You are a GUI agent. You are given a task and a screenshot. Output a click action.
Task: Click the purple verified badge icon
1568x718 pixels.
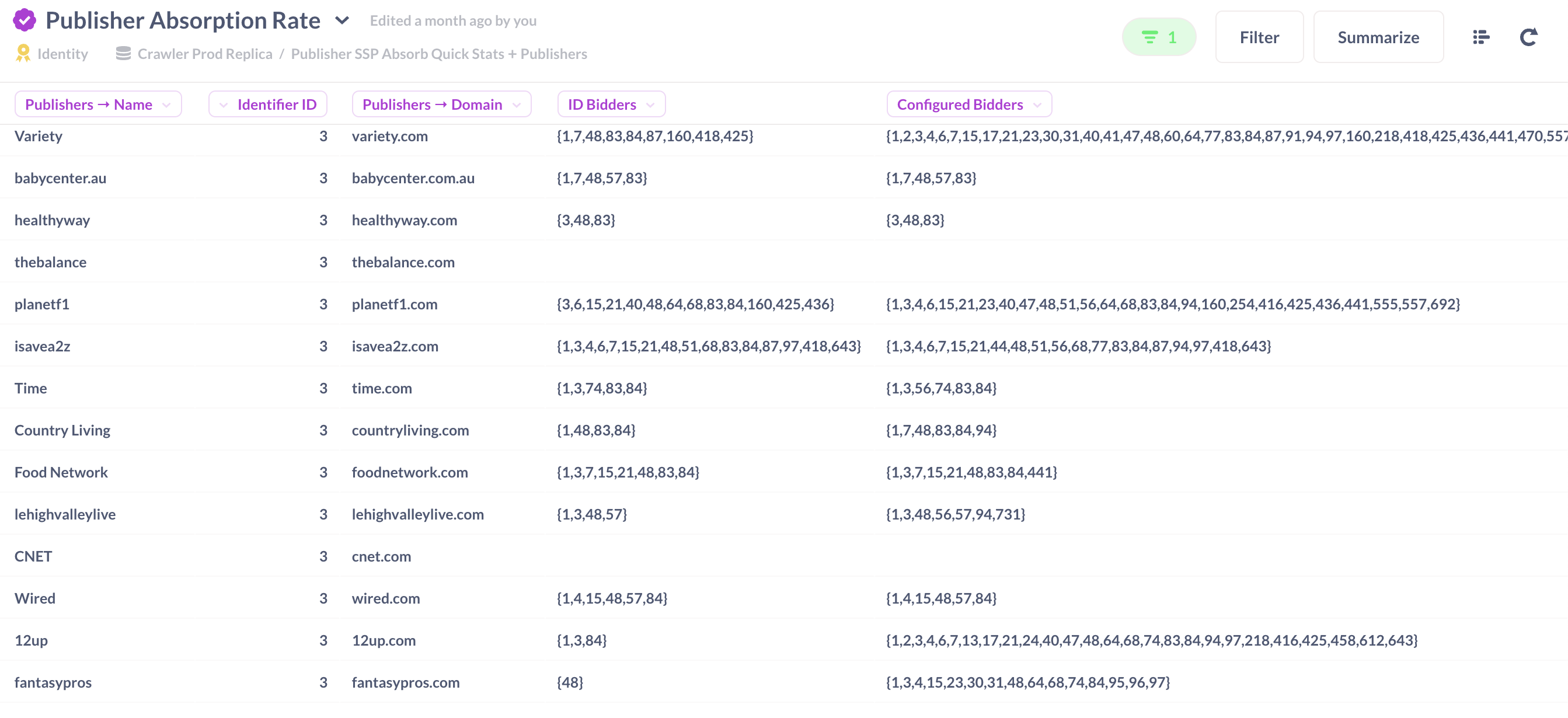(x=25, y=20)
